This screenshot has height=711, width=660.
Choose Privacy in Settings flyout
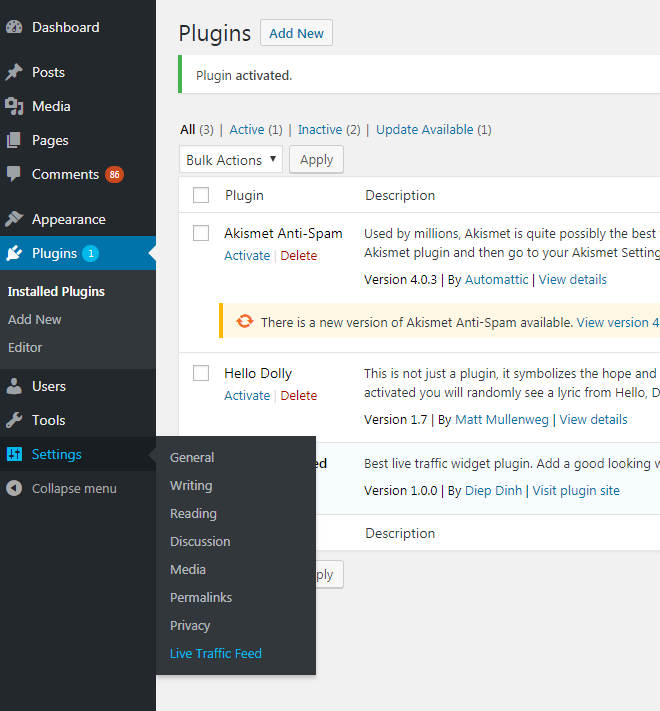tap(190, 626)
